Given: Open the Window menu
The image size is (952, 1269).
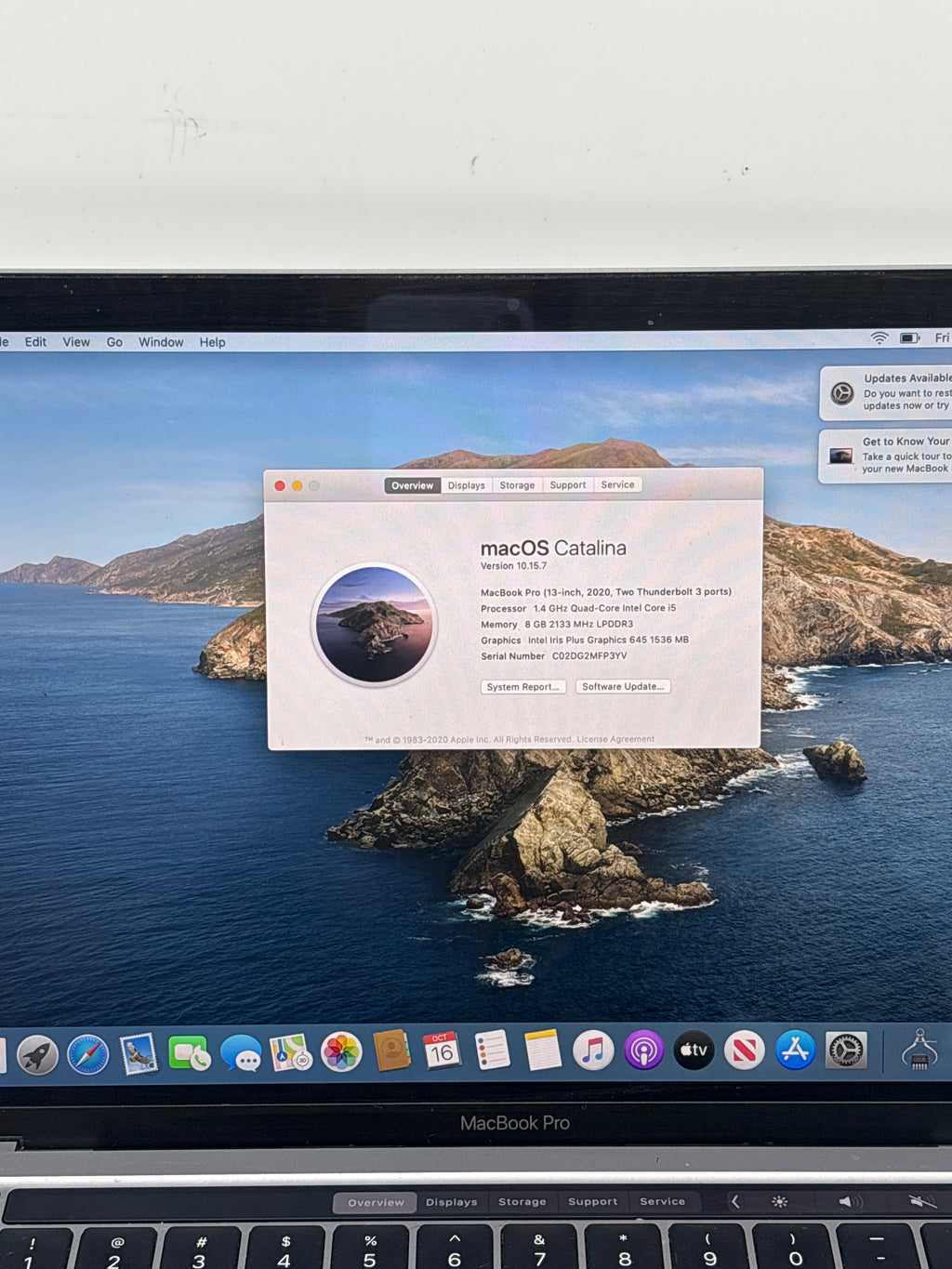Looking at the screenshot, I should click(x=161, y=342).
